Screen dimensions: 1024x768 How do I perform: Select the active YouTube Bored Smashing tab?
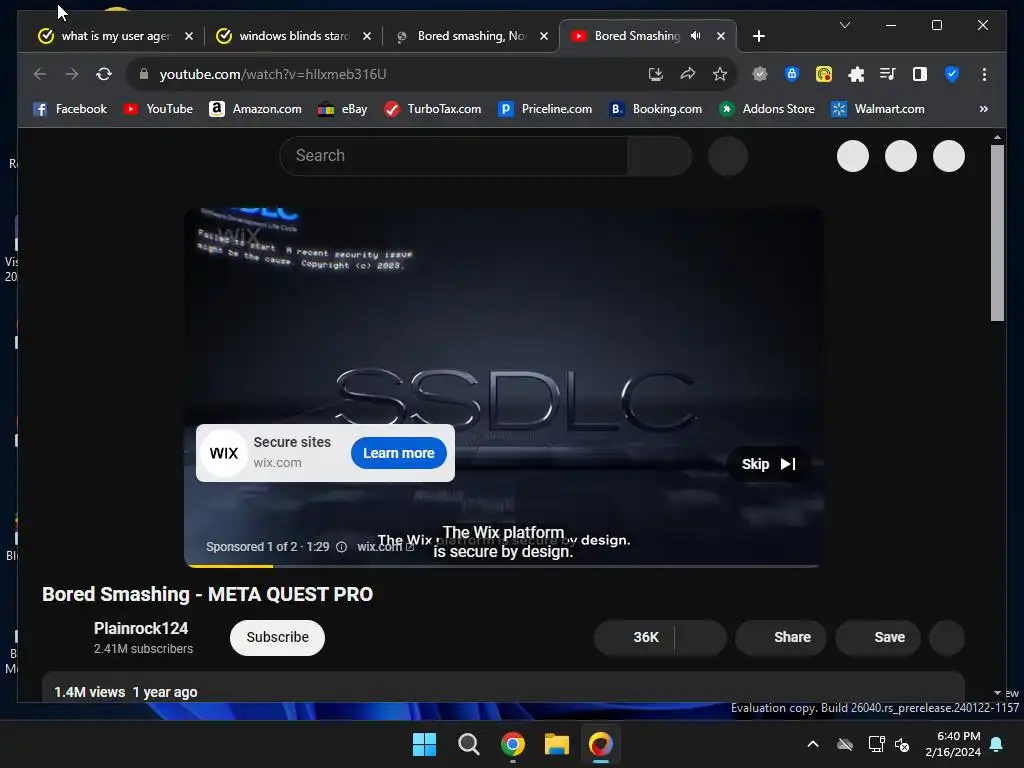(637, 36)
